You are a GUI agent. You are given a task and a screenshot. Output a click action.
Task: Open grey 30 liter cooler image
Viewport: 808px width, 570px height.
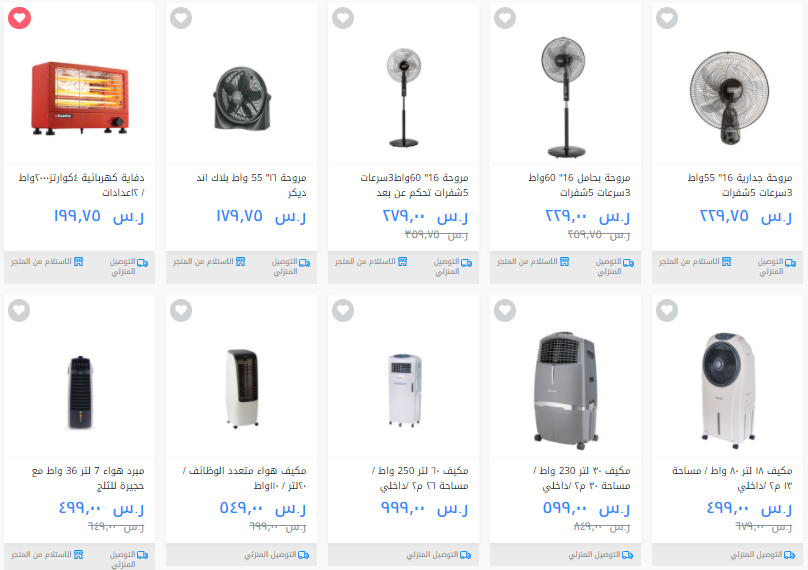[x=566, y=390]
